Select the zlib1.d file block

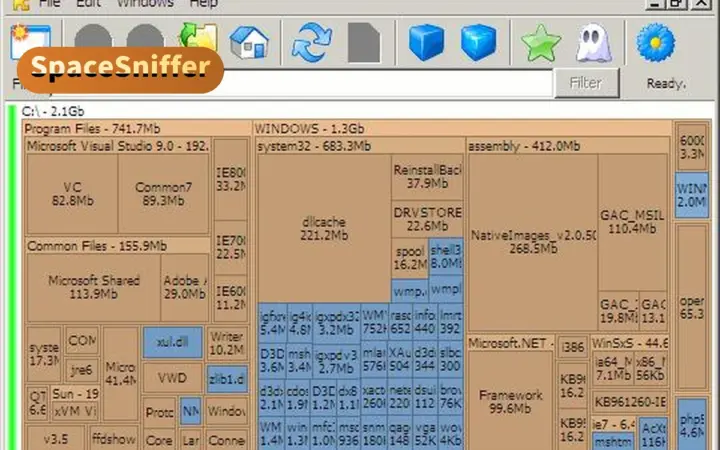tap(227, 379)
